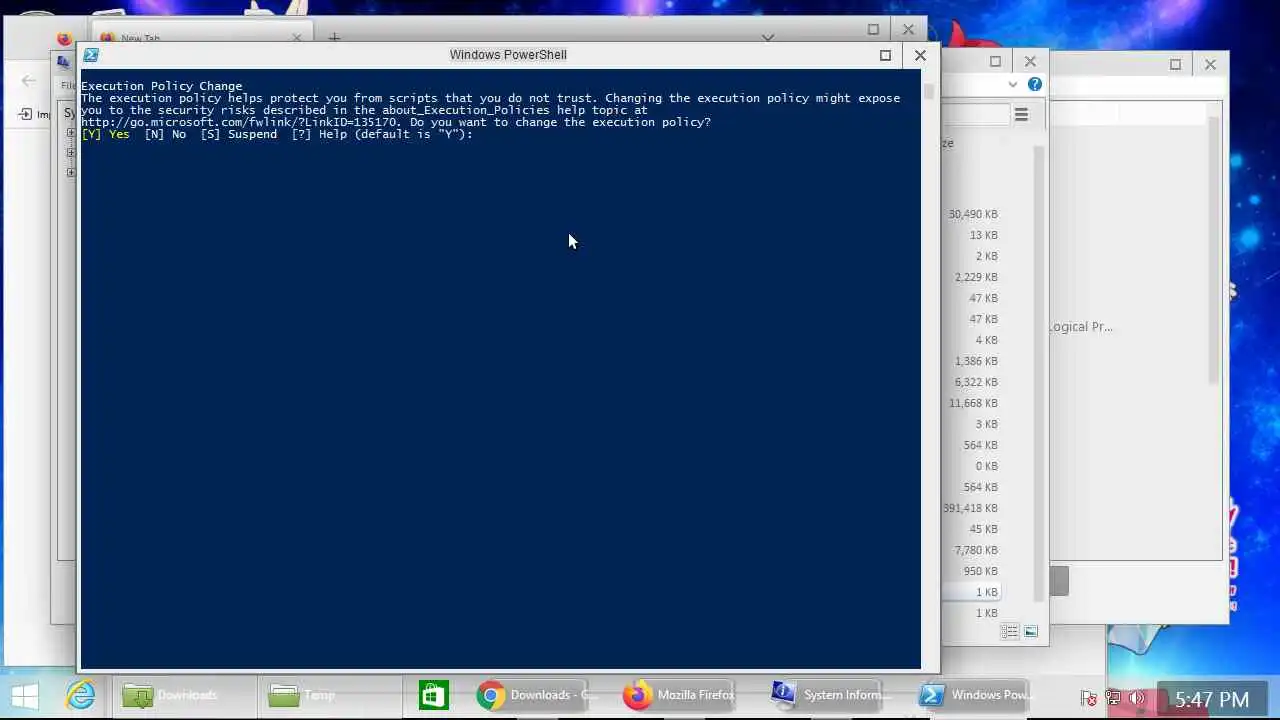The width and height of the screenshot is (1280, 720).
Task: Select the 13 KB file size entry
Action: (983, 235)
